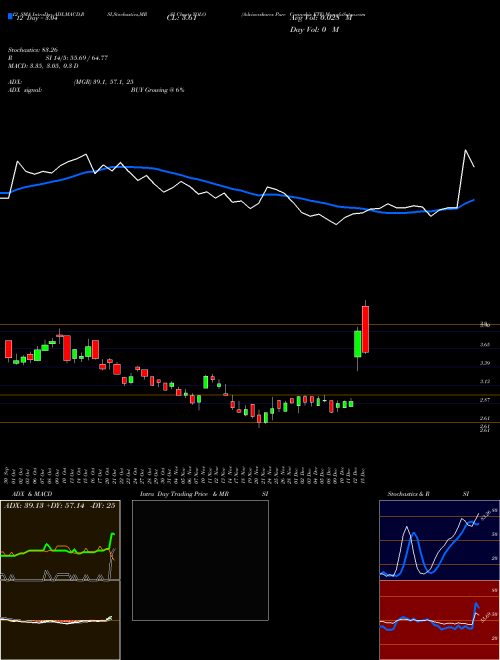Click the 'Intra Day Trading Price & MR' title
The height and width of the screenshot is (660, 500).
point(185,494)
